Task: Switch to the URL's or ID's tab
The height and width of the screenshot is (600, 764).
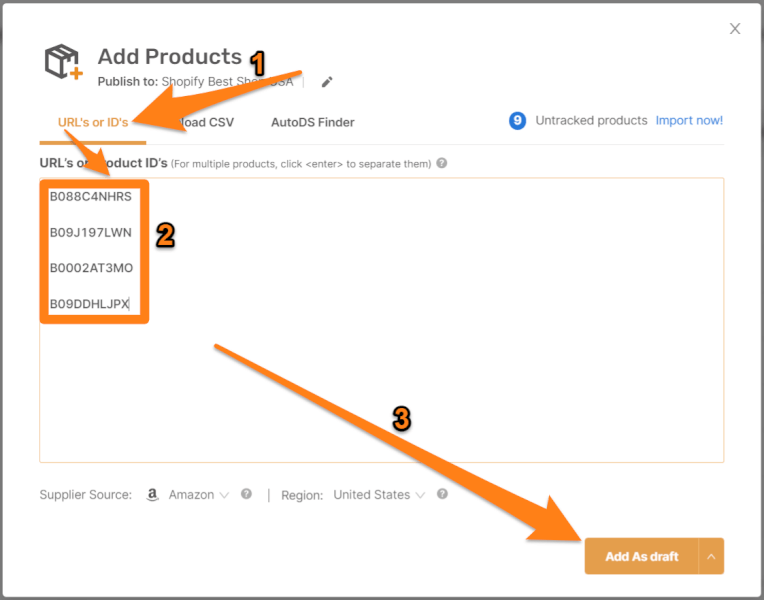Action: 93,122
